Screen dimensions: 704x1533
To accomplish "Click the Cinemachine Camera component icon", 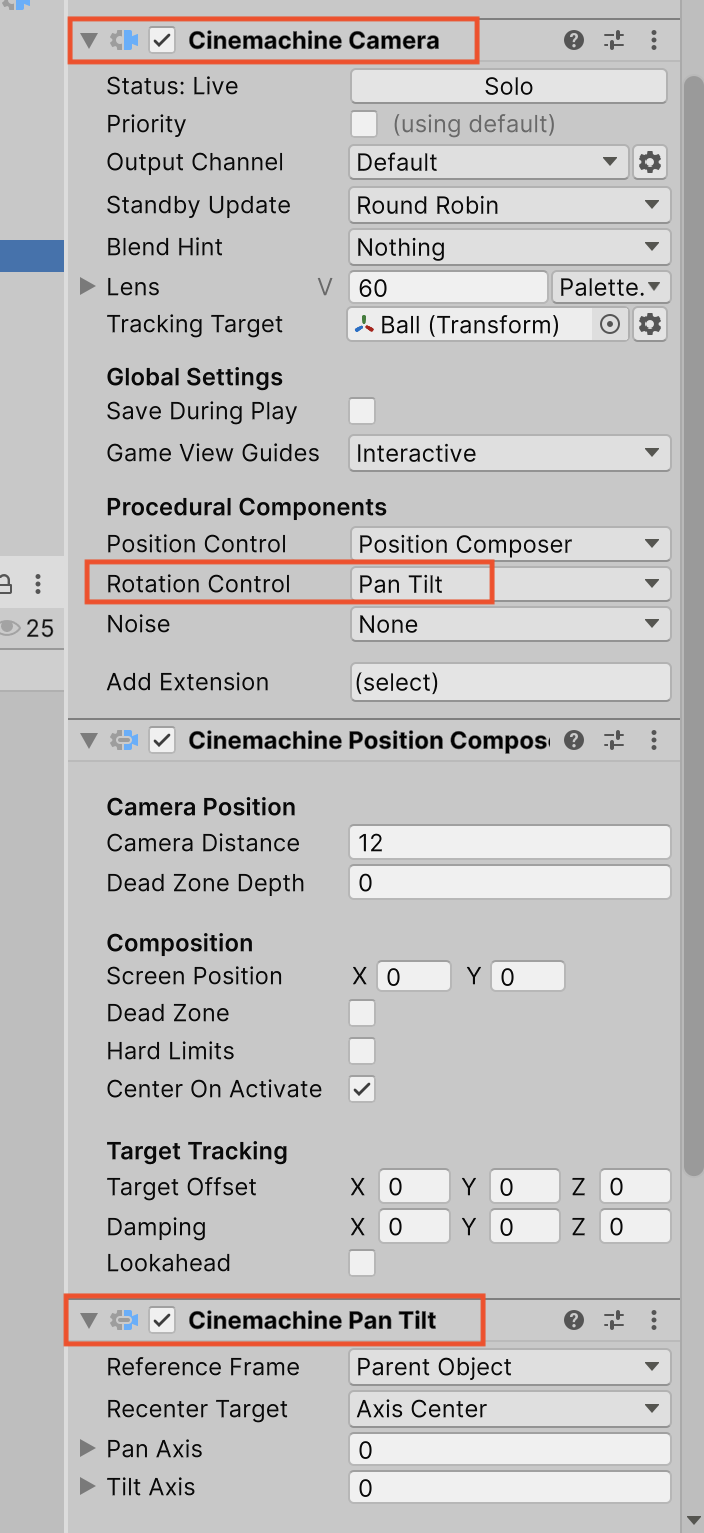I will pyautogui.click(x=122, y=41).
